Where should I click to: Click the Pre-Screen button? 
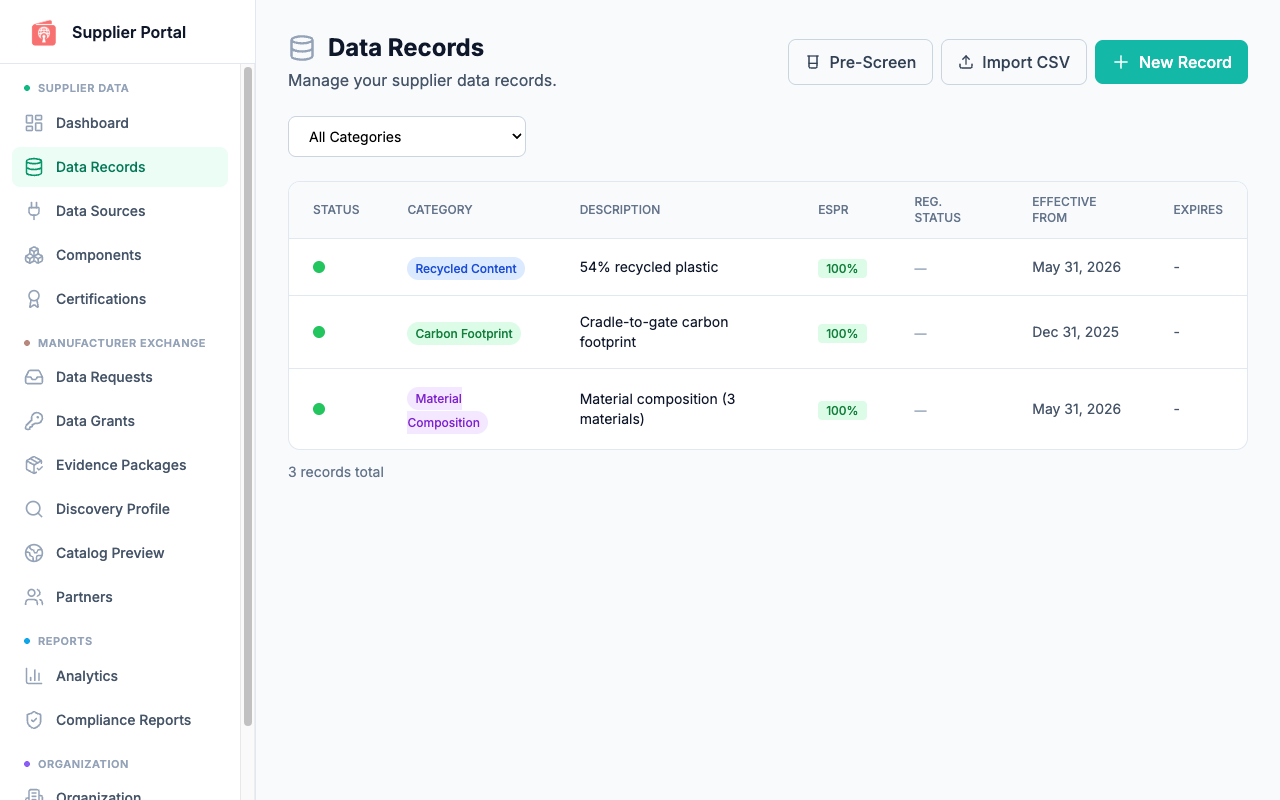click(x=860, y=62)
